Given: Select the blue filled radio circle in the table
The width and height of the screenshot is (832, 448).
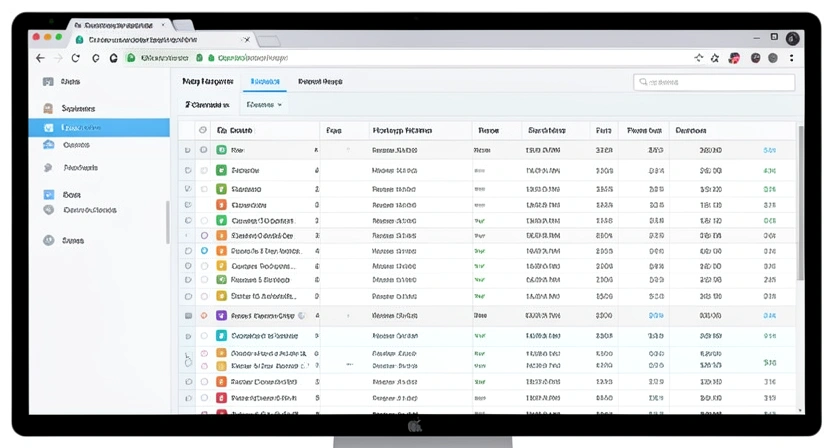Looking at the screenshot, I should 204,251.
